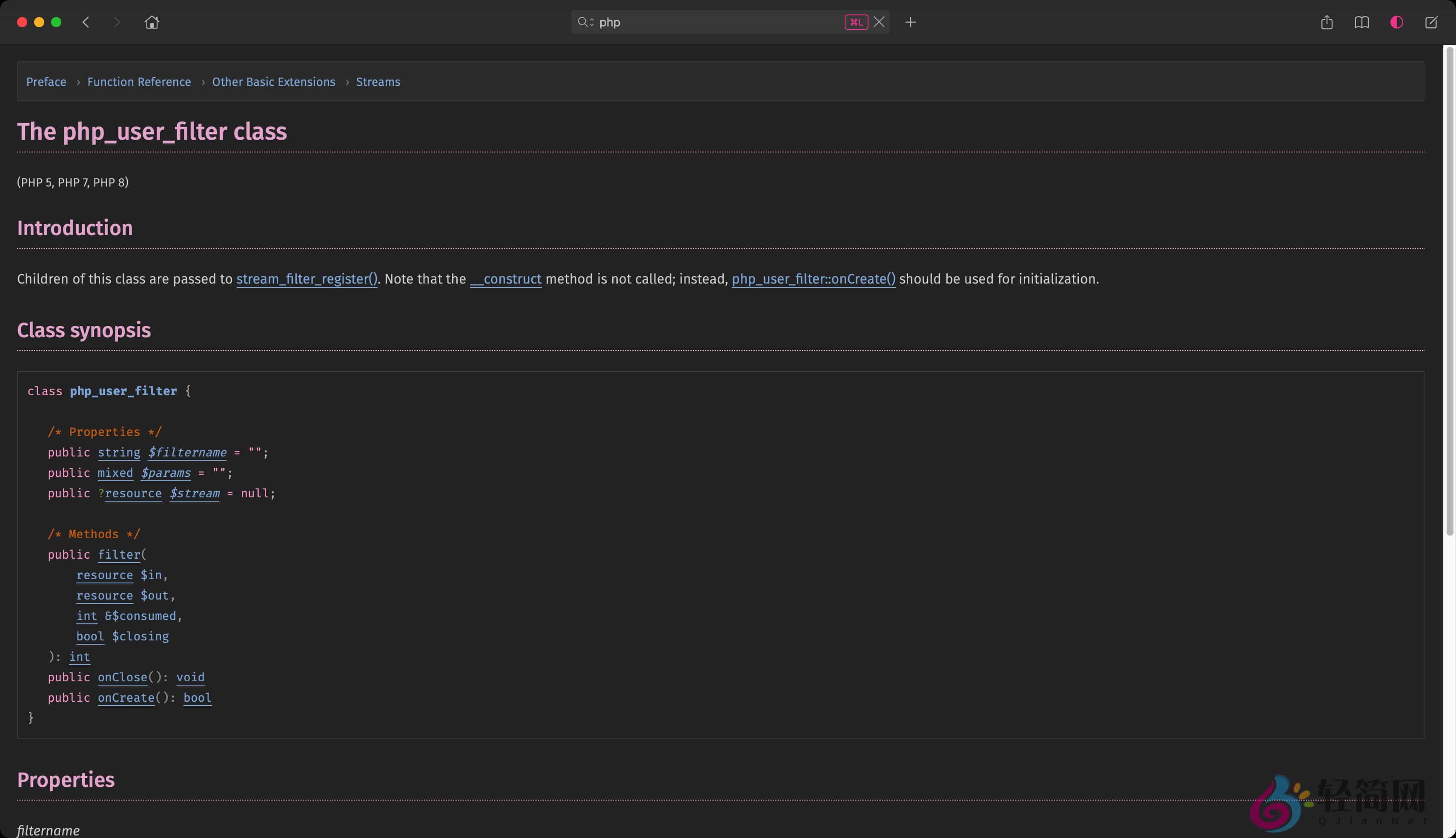The width and height of the screenshot is (1456, 838).
Task: Click the home icon in toolbar
Action: 152,23
